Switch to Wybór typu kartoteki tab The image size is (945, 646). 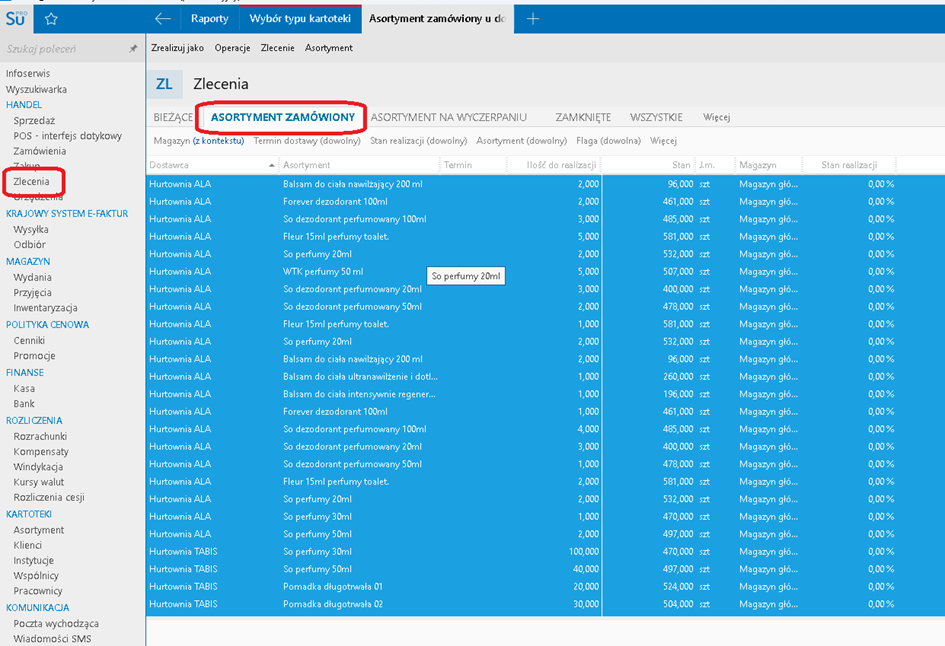click(299, 18)
